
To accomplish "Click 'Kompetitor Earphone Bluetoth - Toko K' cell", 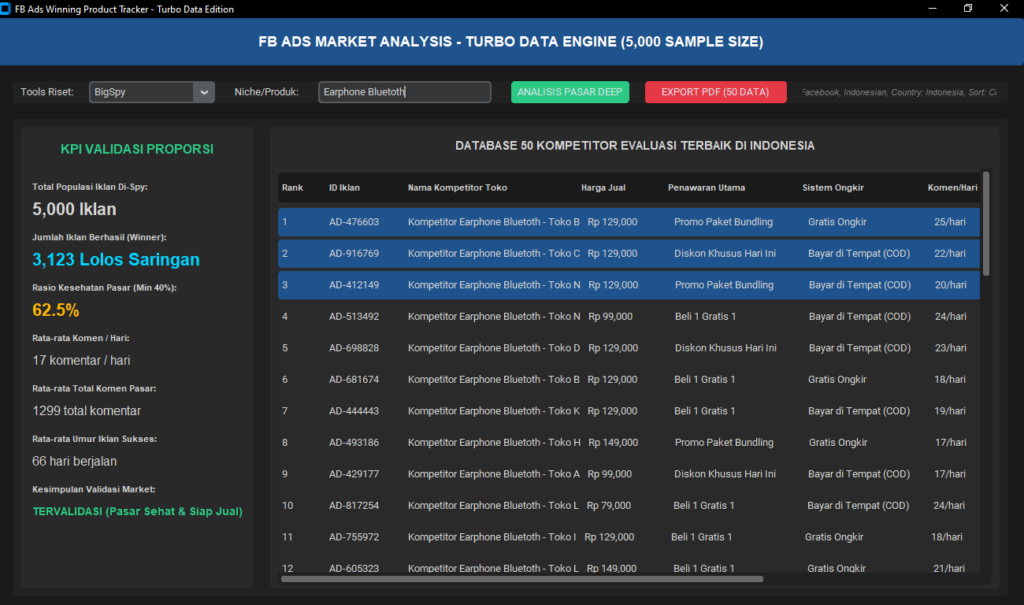I will (493, 411).
